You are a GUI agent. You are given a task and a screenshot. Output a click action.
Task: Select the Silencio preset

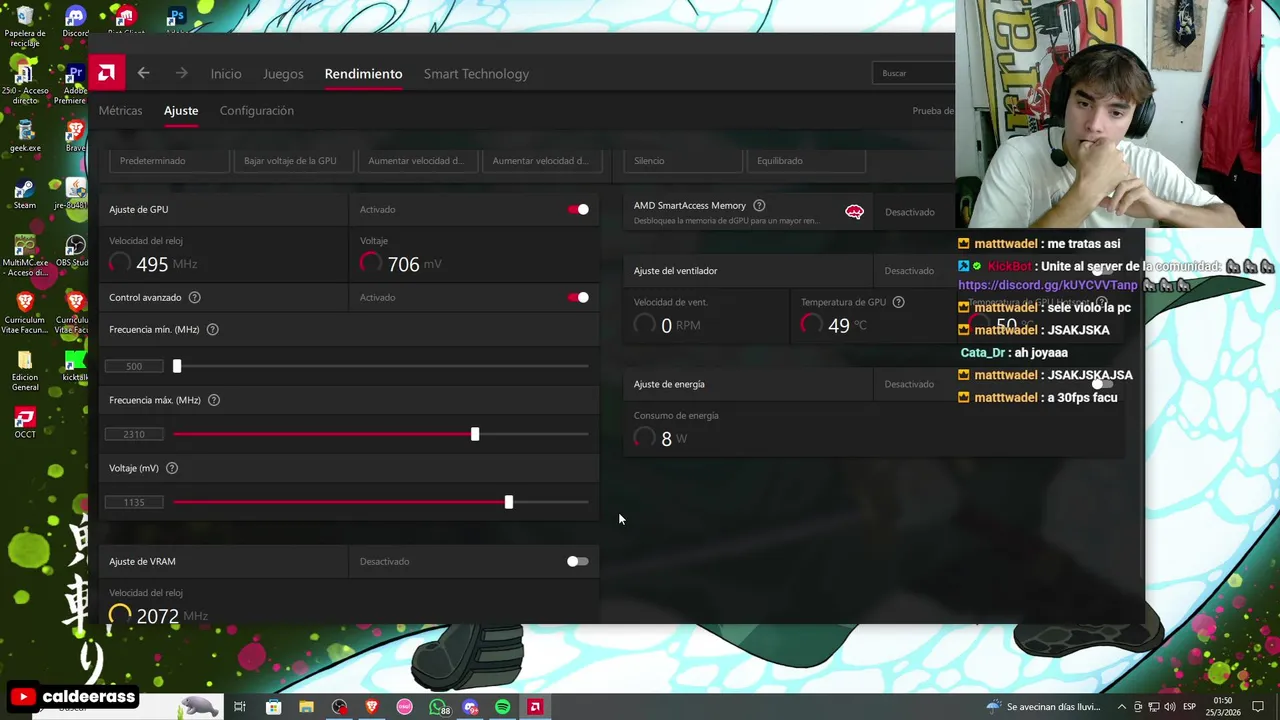pyautogui.click(x=683, y=160)
